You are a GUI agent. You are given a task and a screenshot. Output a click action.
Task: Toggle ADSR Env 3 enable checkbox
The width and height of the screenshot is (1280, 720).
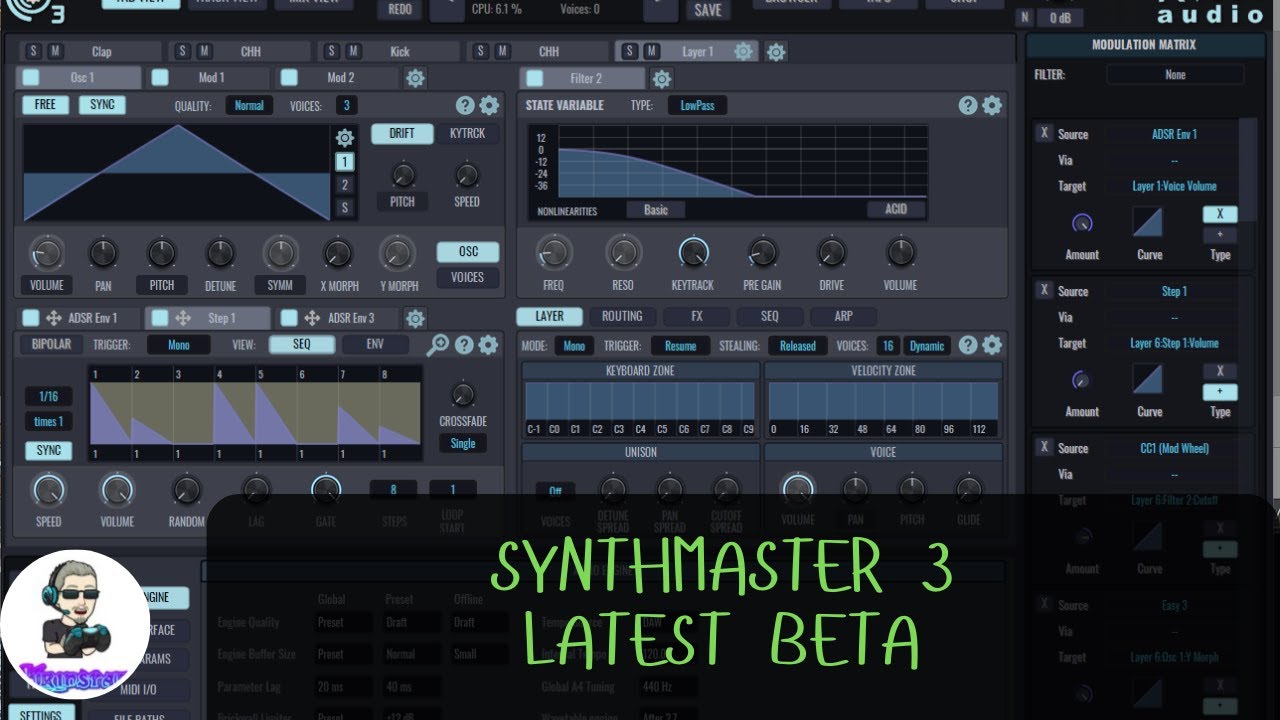point(289,318)
